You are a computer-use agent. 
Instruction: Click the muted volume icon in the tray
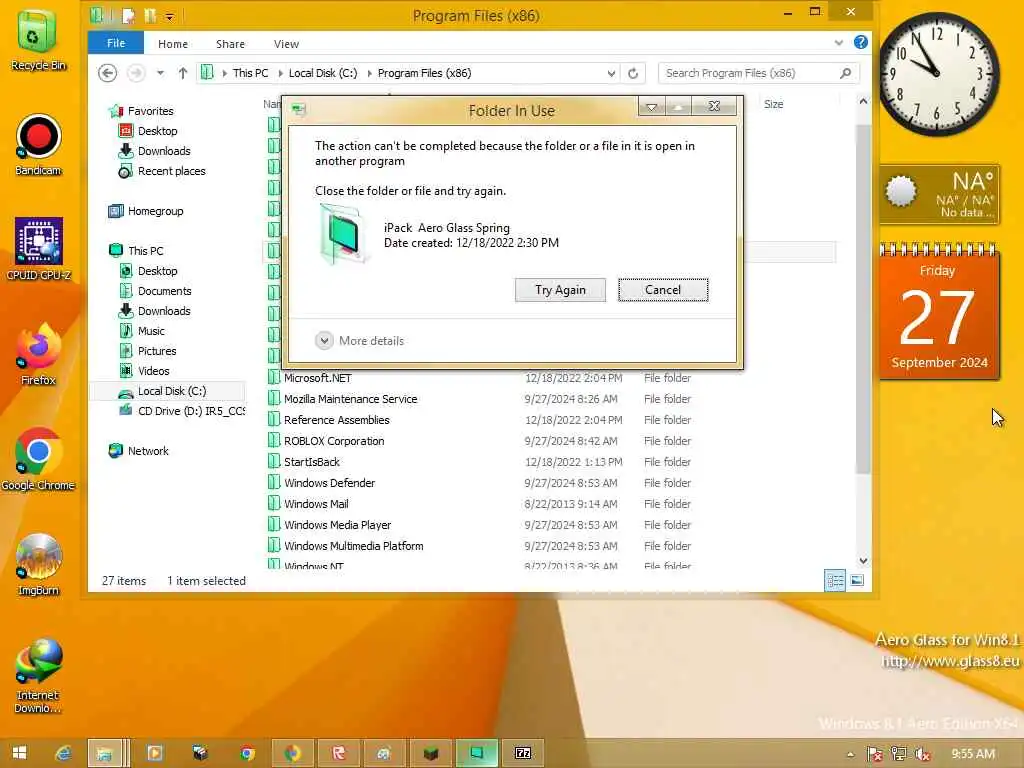click(x=922, y=754)
